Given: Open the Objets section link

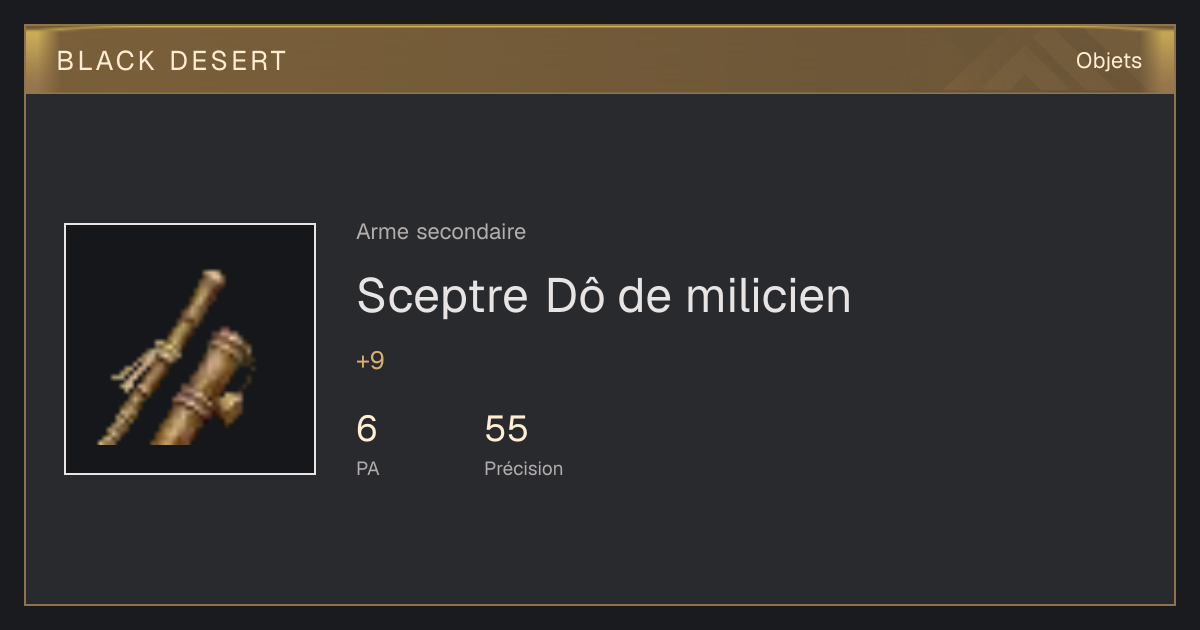Looking at the screenshot, I should pos(1108,61).
